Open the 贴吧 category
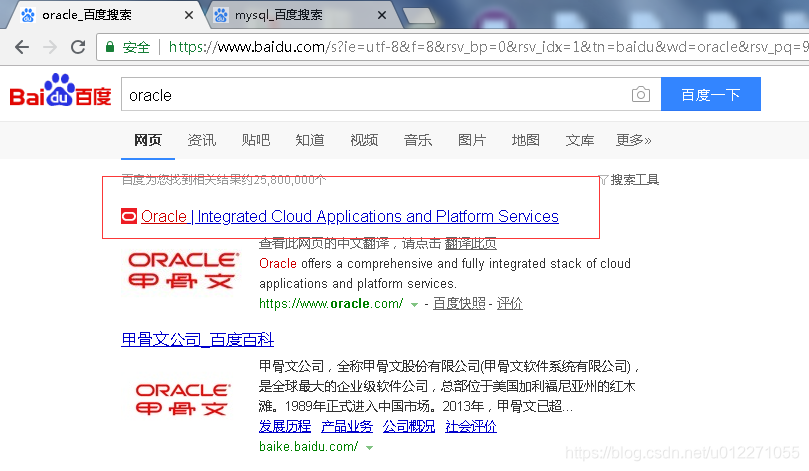 point(256,140)
